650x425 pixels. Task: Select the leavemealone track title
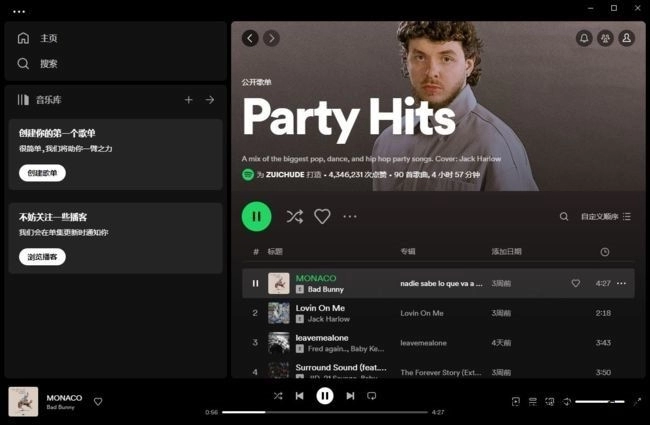[x=322, y=338]
